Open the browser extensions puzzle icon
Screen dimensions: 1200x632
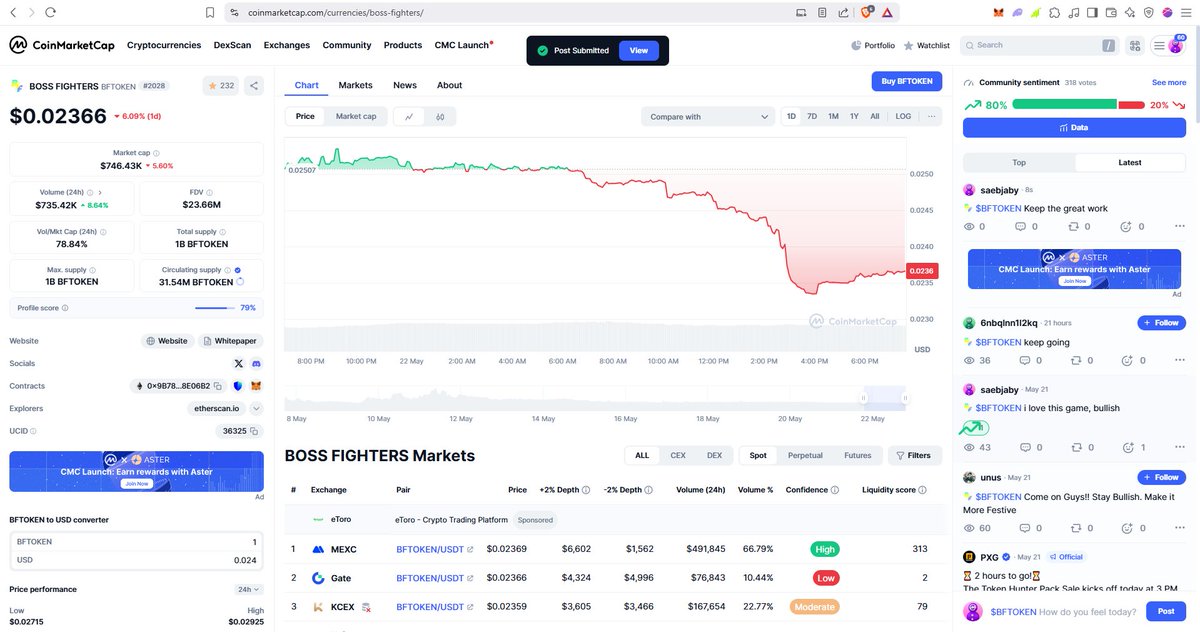pyautogui.click(x=1054, y=13)
